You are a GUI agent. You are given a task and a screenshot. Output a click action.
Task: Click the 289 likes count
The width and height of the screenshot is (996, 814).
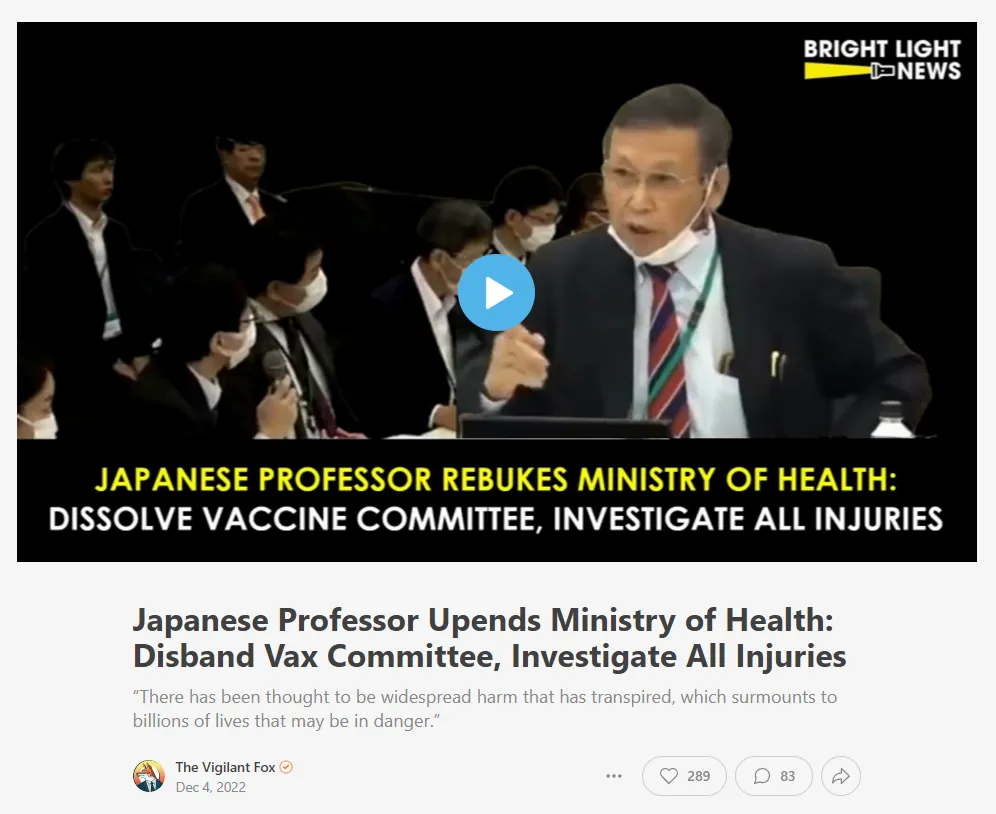tap(698, 776)
